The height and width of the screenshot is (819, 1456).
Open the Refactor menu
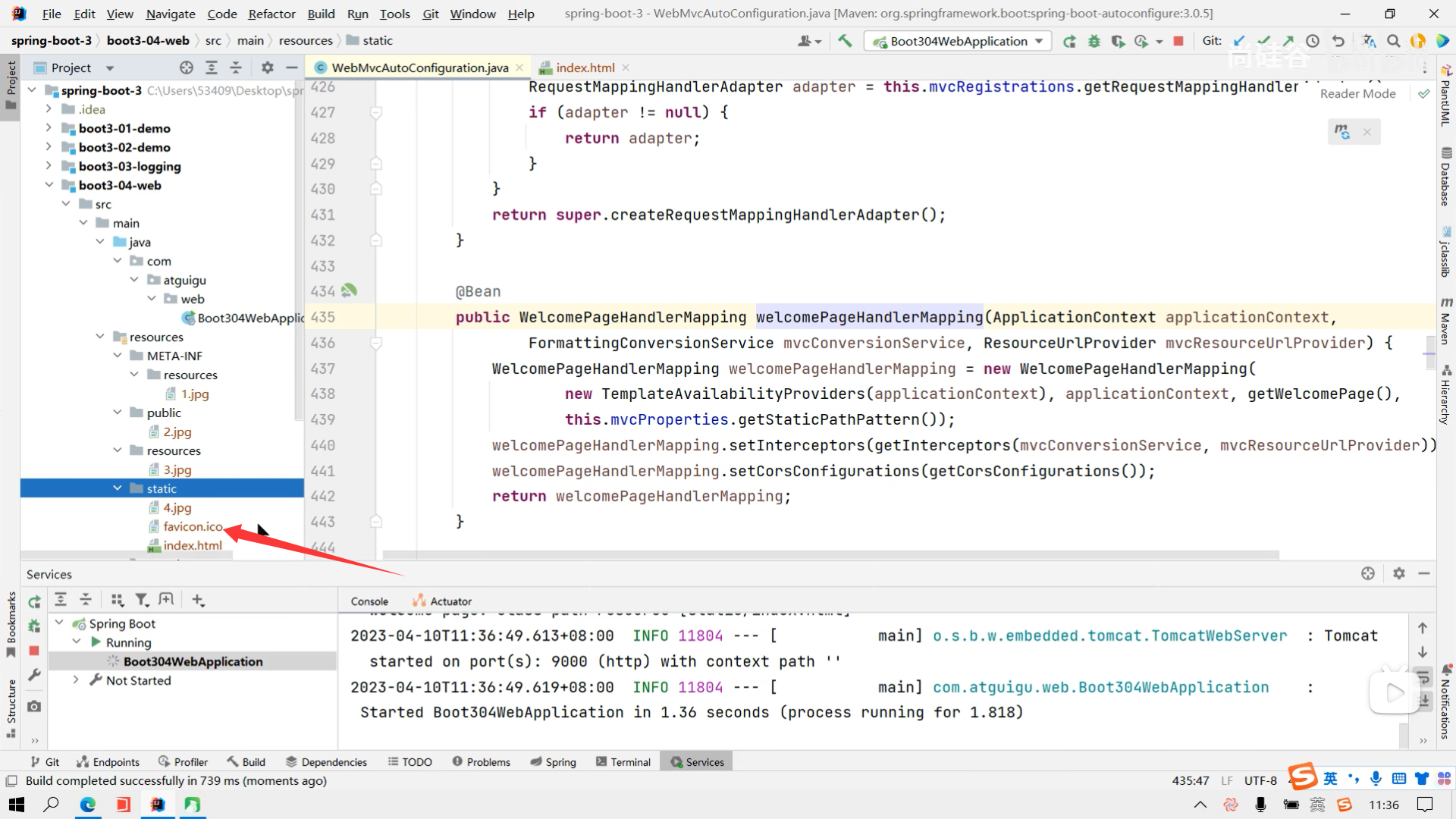point(271,14)
